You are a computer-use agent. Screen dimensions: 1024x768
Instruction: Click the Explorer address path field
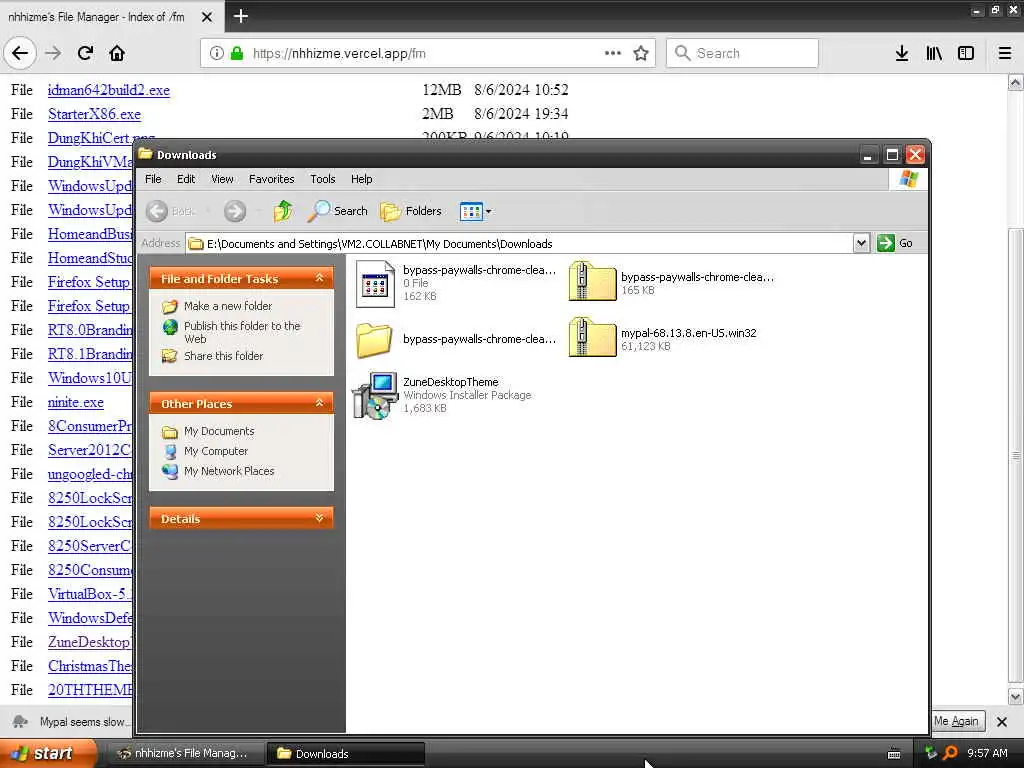pyautogui.click(x=520, y=244)
